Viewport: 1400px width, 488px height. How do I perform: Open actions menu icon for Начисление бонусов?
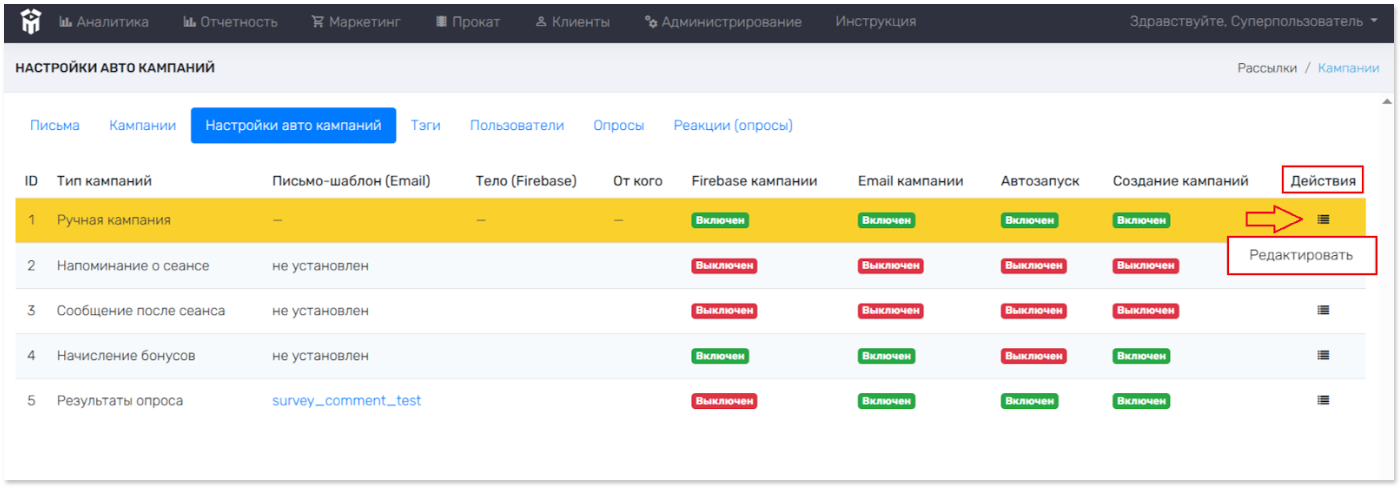click(x=1323, y=355)
